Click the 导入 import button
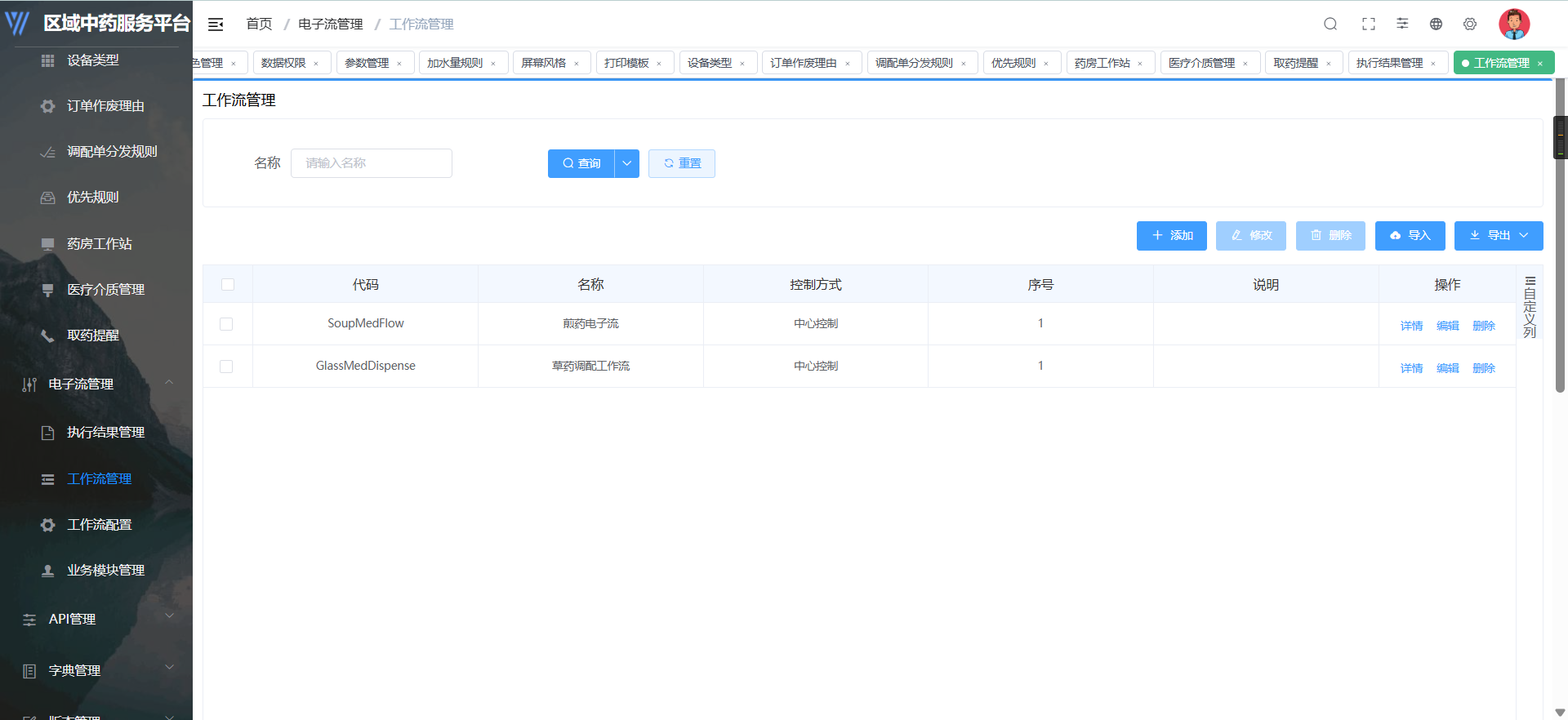Viewport: 1568px width, 720px height. [x=1410, y=235]
